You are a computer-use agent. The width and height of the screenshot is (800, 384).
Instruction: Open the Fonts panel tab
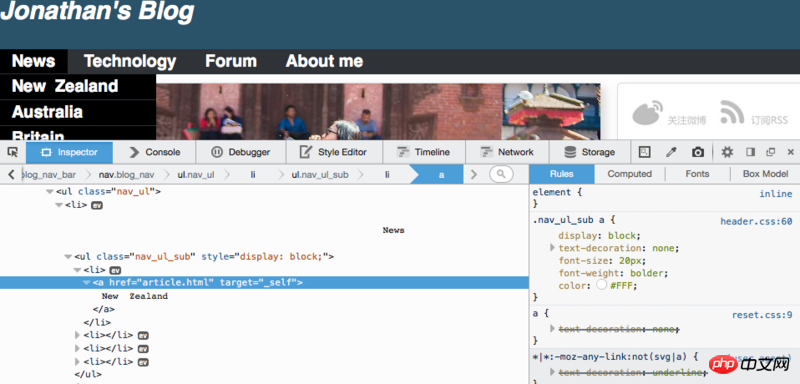pyautogui.click(x=697, y=174)
